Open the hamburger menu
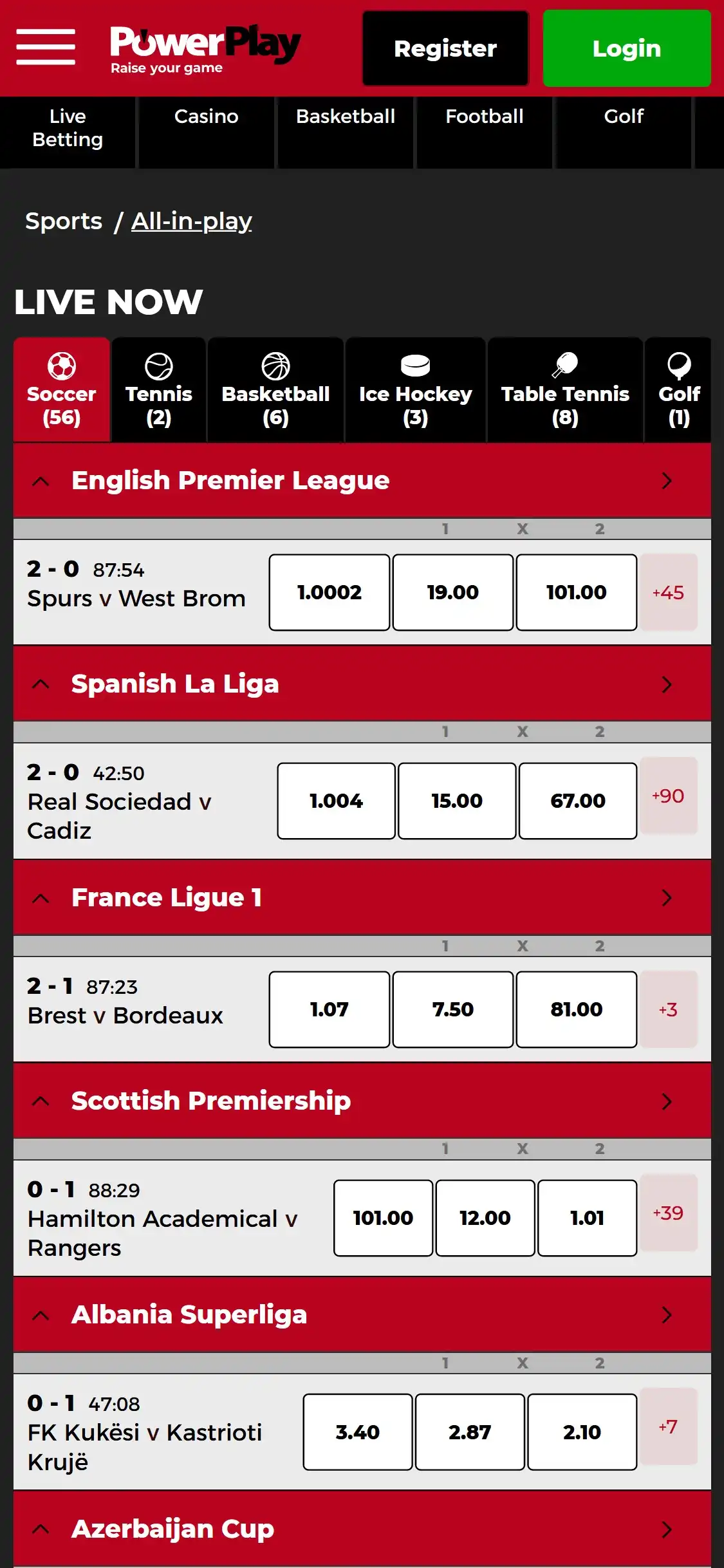724x1568 pixels. (x=46, y=47)
